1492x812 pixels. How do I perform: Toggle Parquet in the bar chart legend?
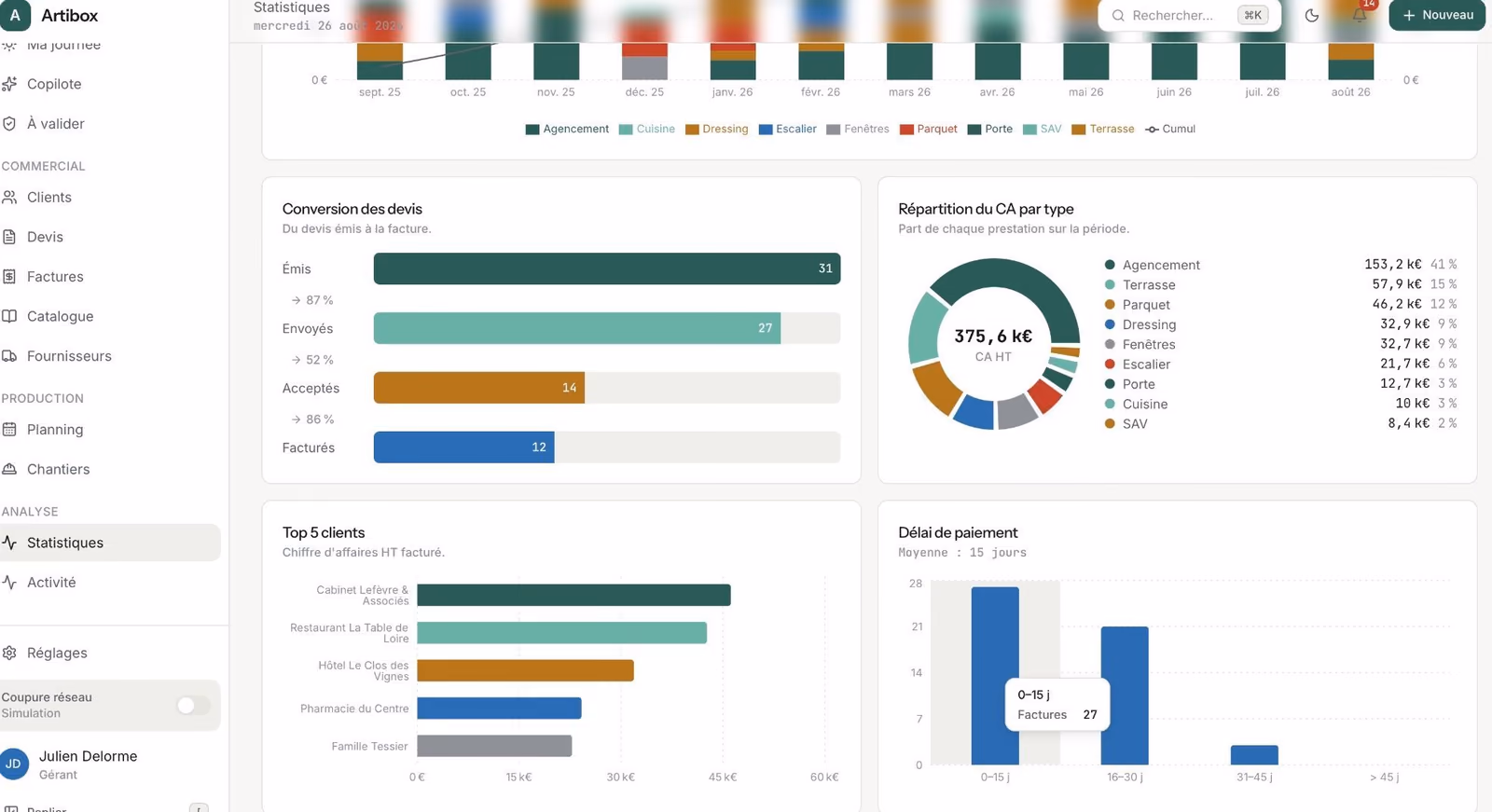929,130
